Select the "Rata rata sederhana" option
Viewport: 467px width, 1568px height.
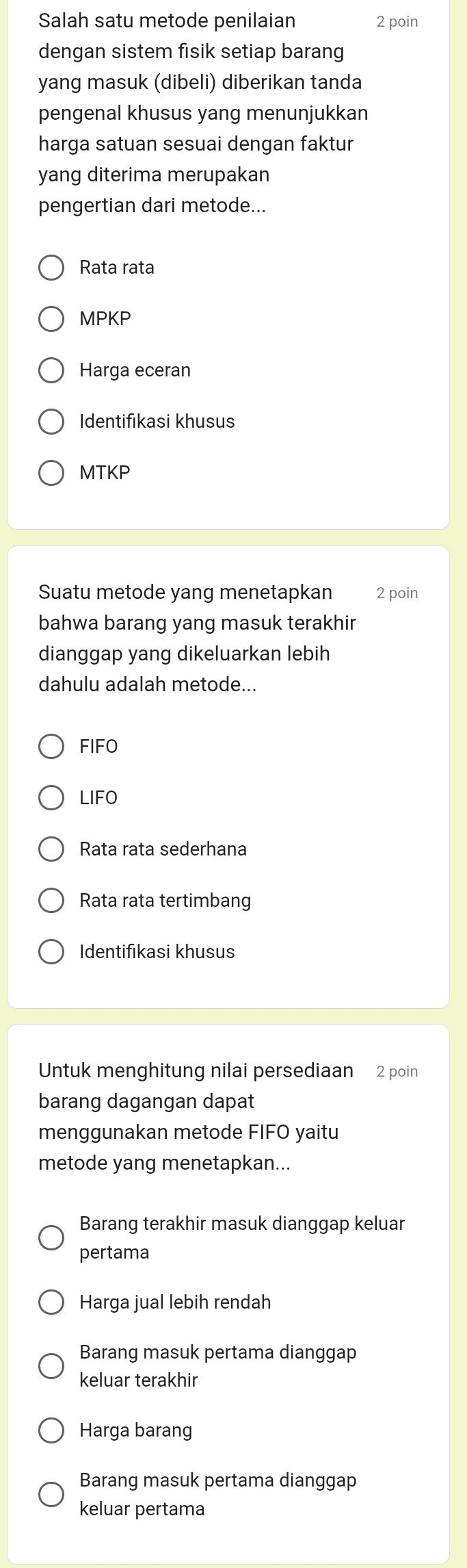tap(51, 848)
